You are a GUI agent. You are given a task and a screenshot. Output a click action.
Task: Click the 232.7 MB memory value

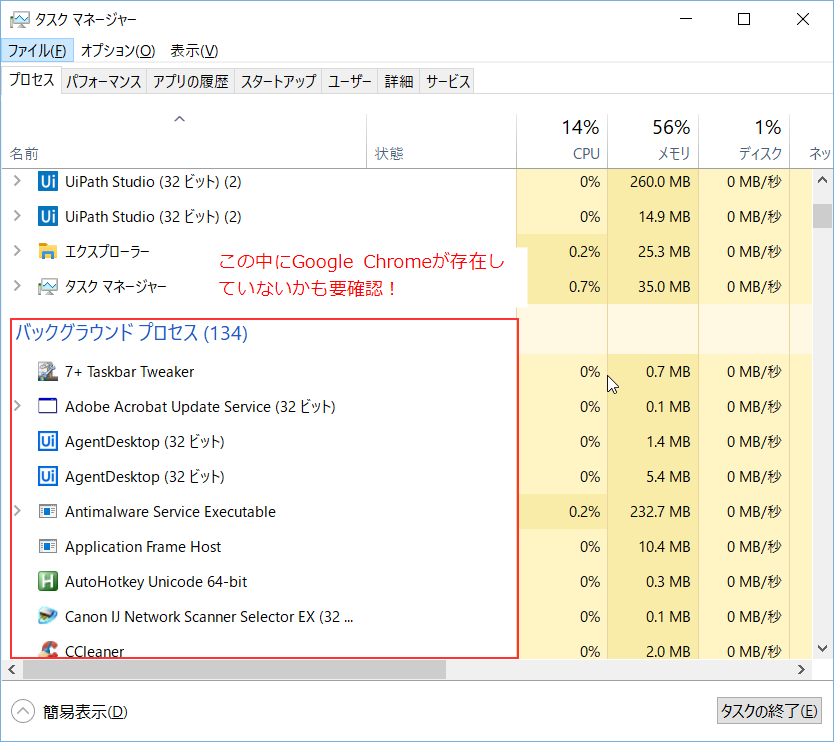660,512
